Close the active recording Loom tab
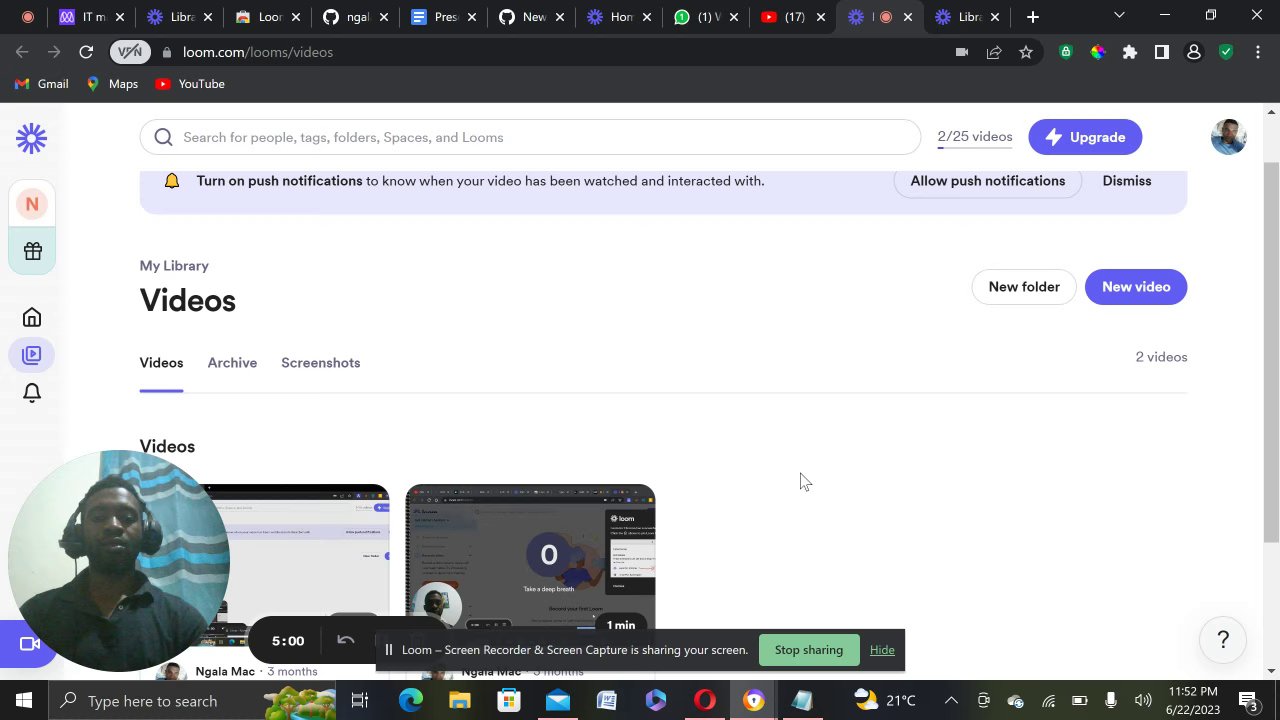Image resolution: width=1280 pixels, height=720 pixels. [x=908, y=17]
